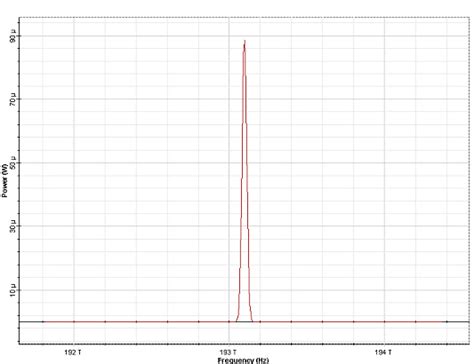Viewport: 474px width, 364px height.
Task: Click the 90 µ power axis label
Action: tap(13, 36)
